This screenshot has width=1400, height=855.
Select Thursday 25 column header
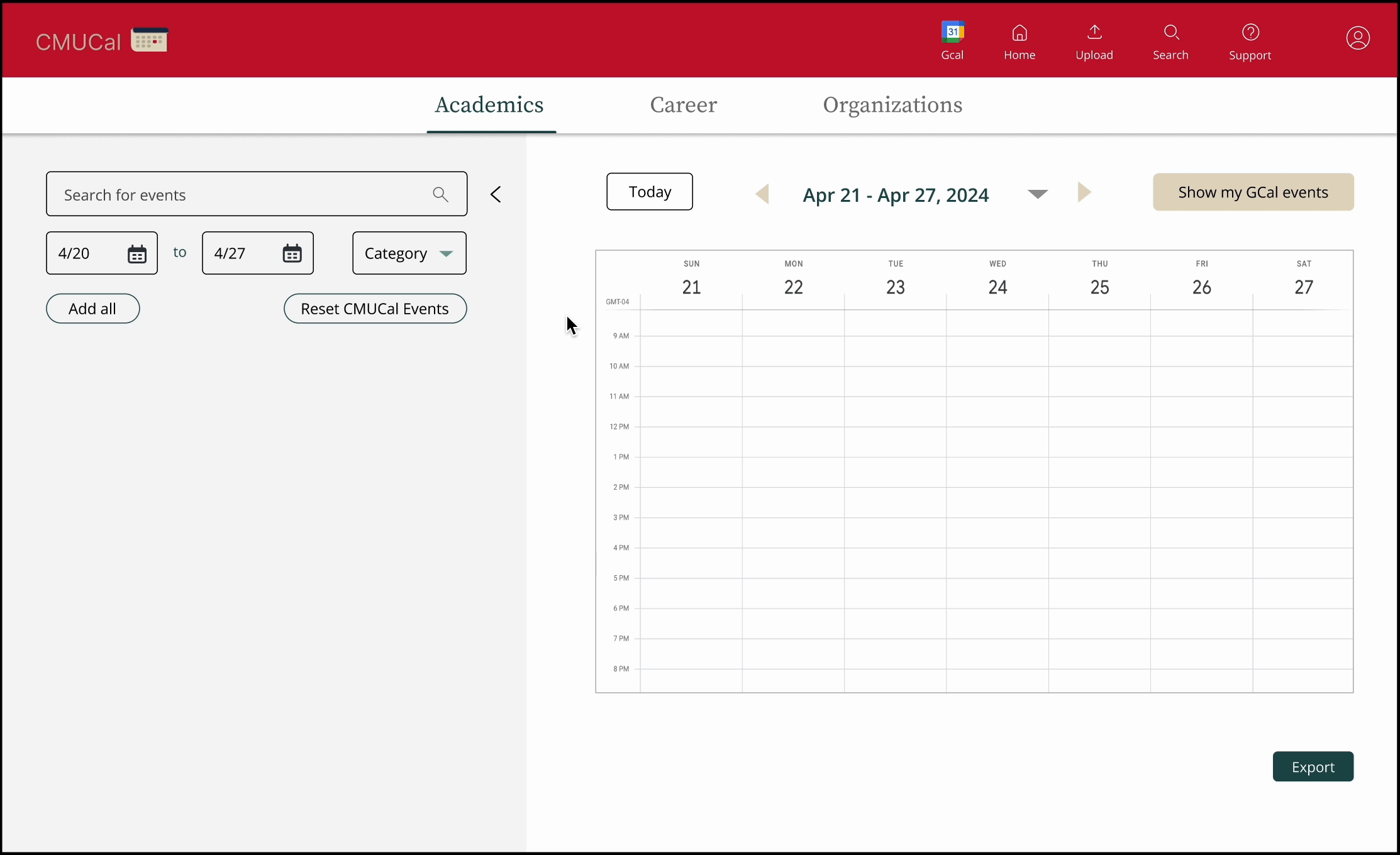point(1100,279)
